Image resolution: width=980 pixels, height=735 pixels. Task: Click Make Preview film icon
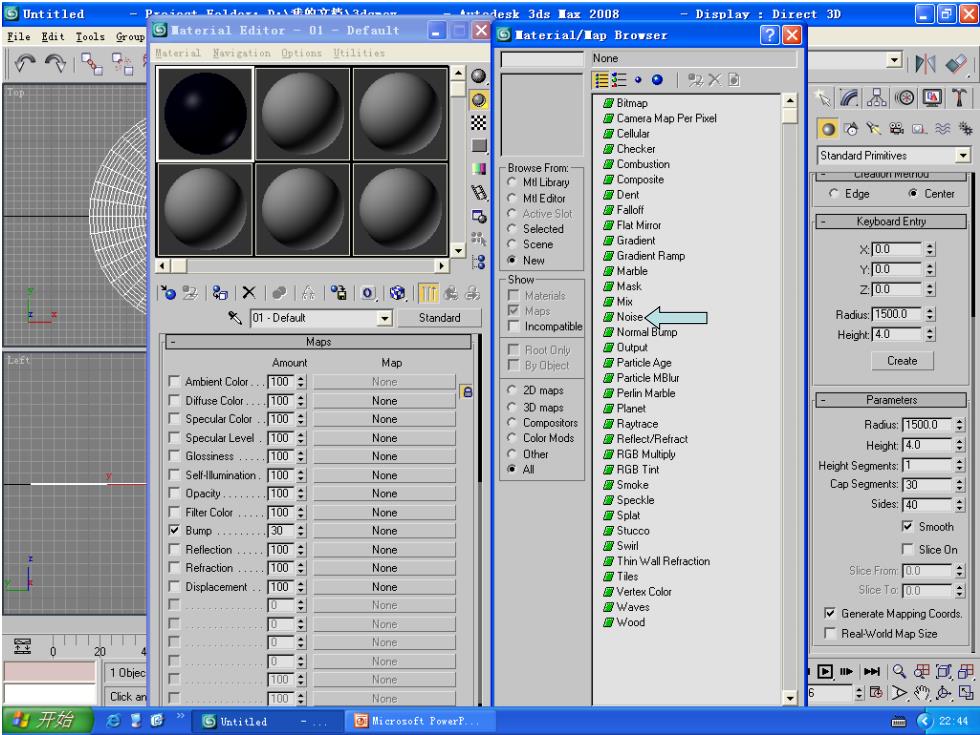click(479, 192)
